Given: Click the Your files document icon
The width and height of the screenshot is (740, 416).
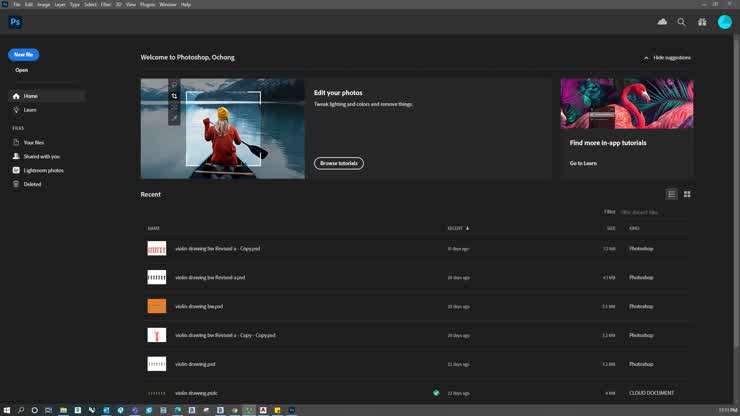Looking at the screenshot, I should tap(16, 142).
